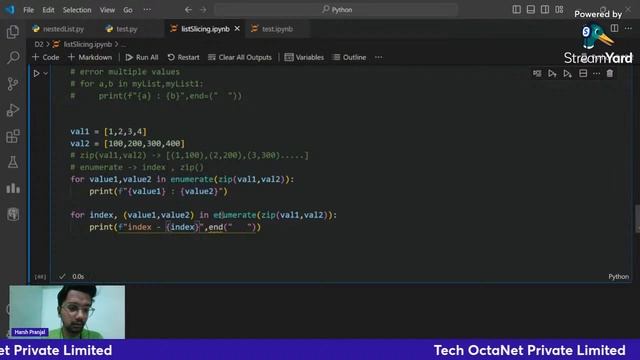Show the notebook Outline
The height and width of the screenshot is (360, 640).
pyautogui.click(x=349, y=58)
